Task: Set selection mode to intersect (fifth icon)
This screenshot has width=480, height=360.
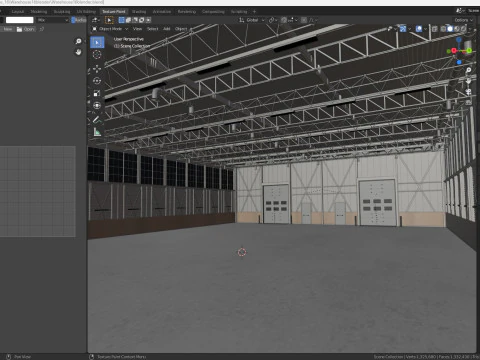Action: pyautogui.click(x=148, y=20)
